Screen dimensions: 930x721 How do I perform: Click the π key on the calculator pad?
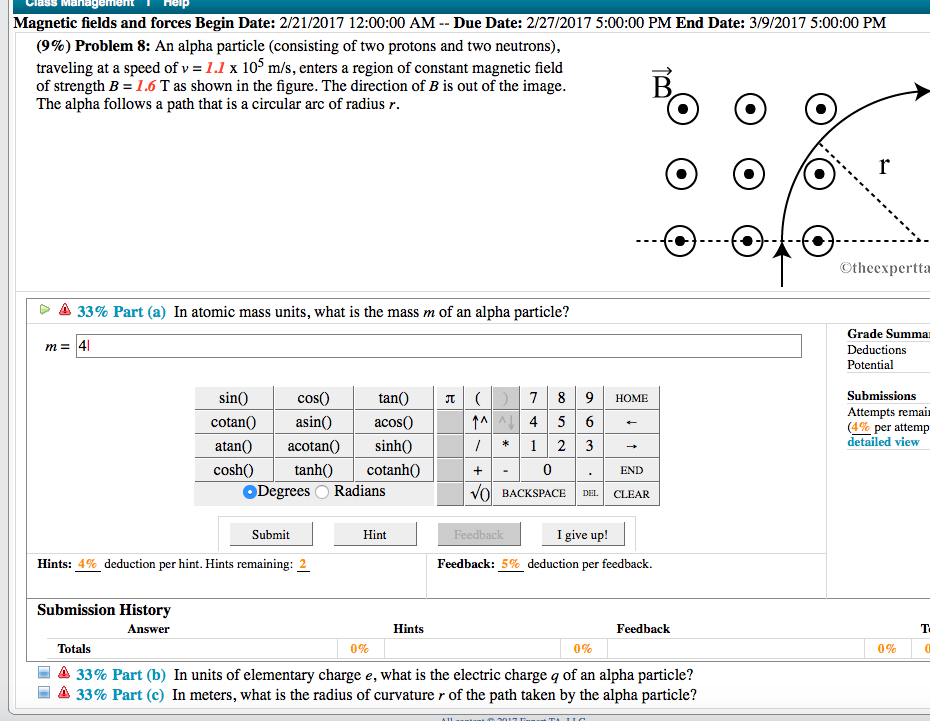[x=450, y=397]
